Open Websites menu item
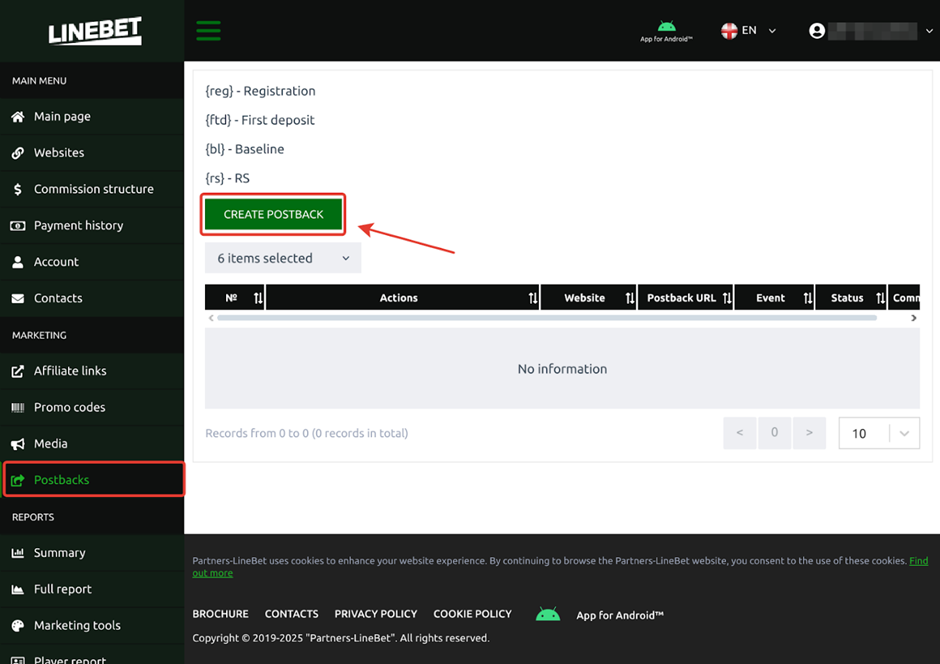 (x=92, y=153)
